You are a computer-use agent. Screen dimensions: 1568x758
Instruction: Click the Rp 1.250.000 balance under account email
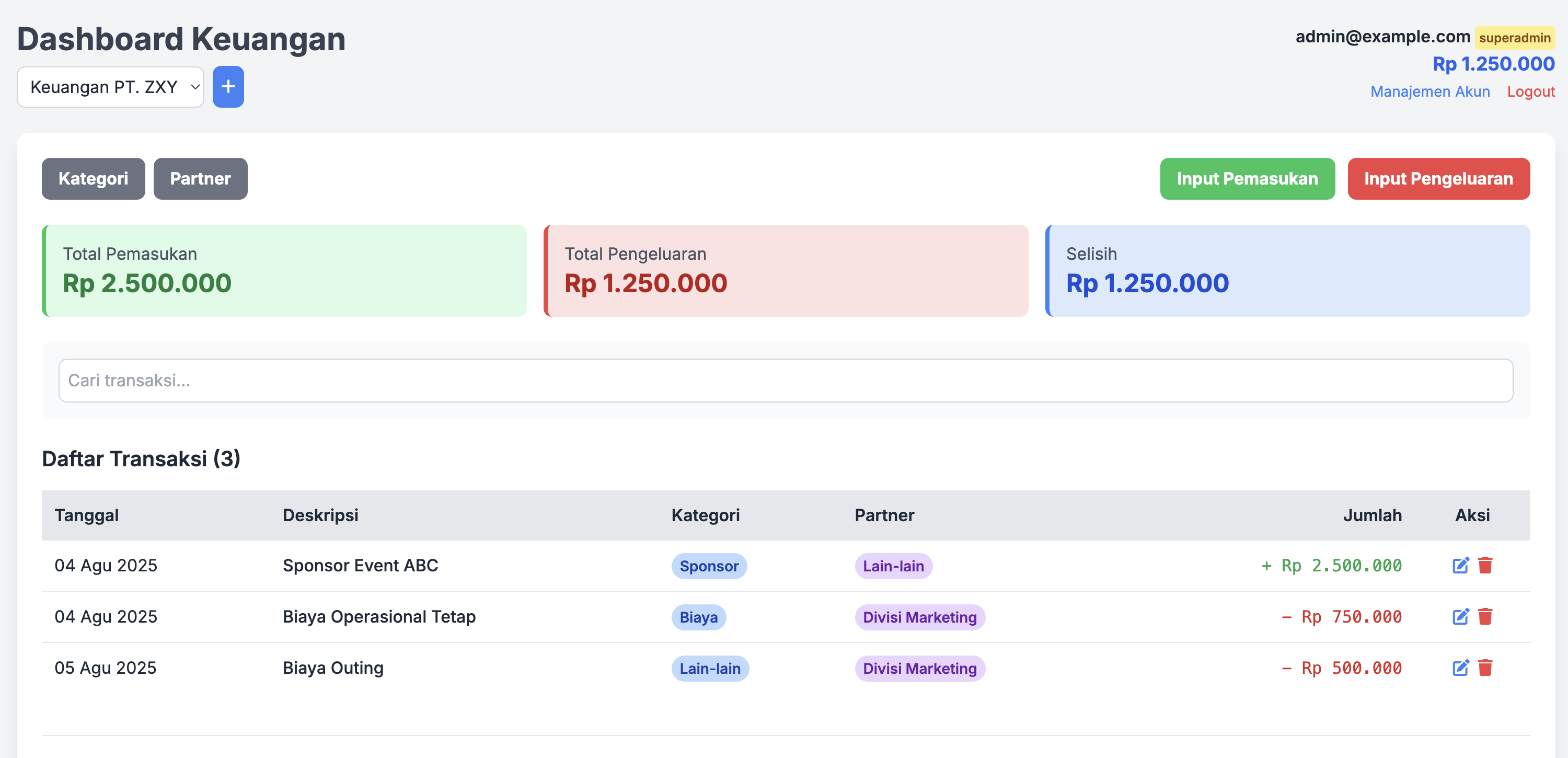[x=1493, y=64]
